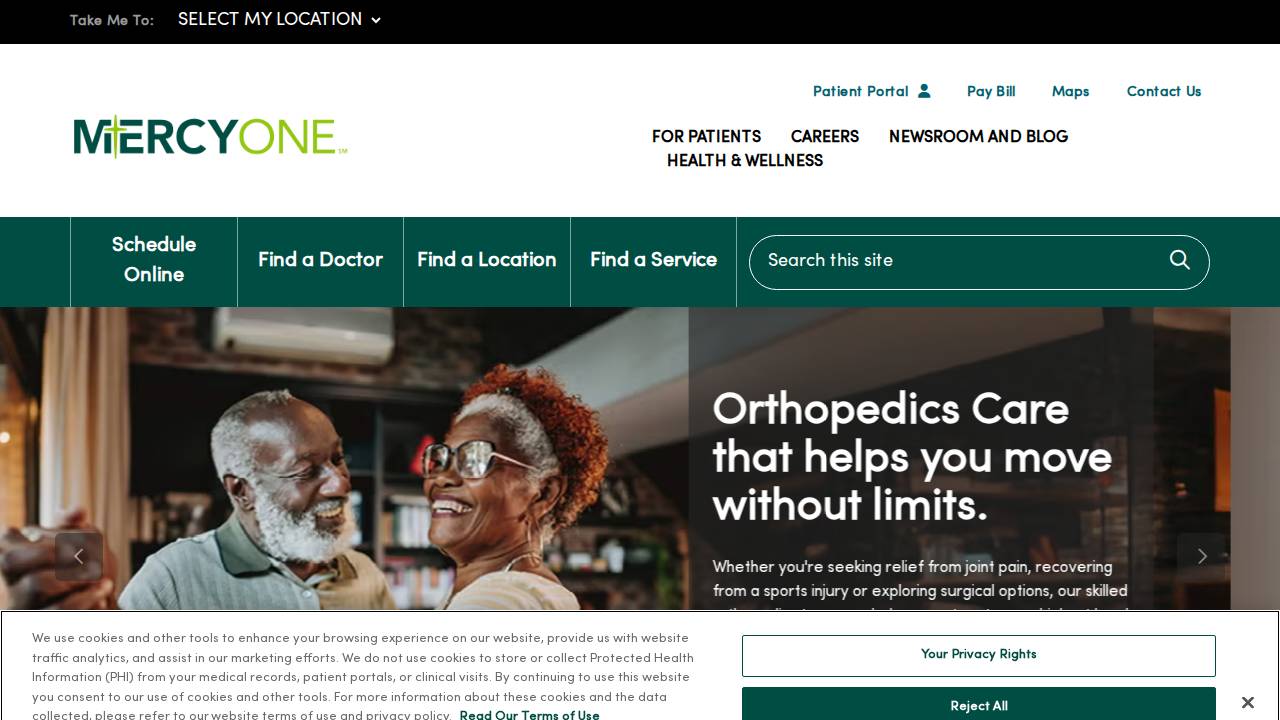Image resolution: width=1280 pixels, height=720 pixels.
Task: Open the Contact Us link
Action: point(1164,91)
